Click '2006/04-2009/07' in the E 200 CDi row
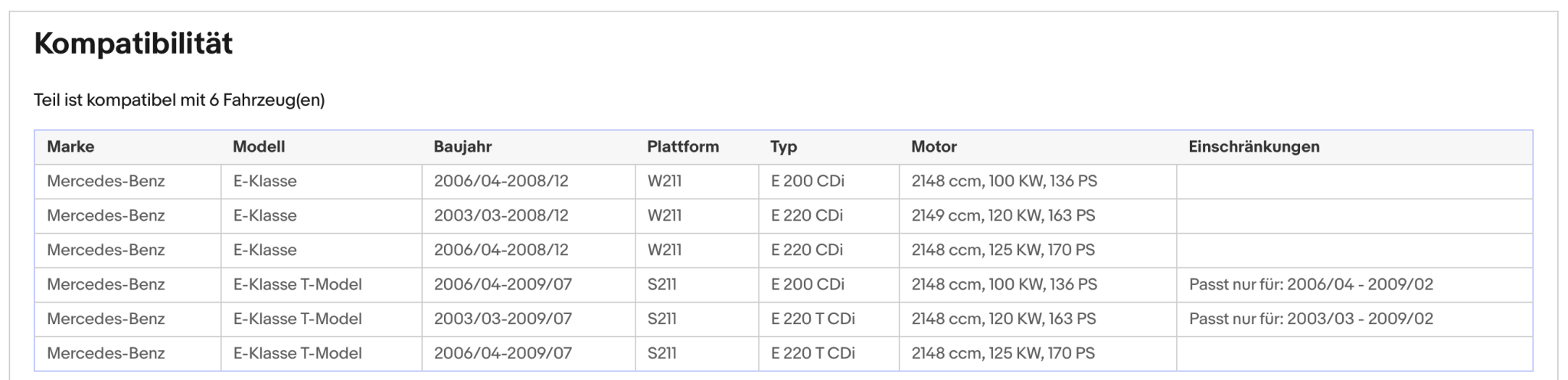 click(x=503, y=284)
